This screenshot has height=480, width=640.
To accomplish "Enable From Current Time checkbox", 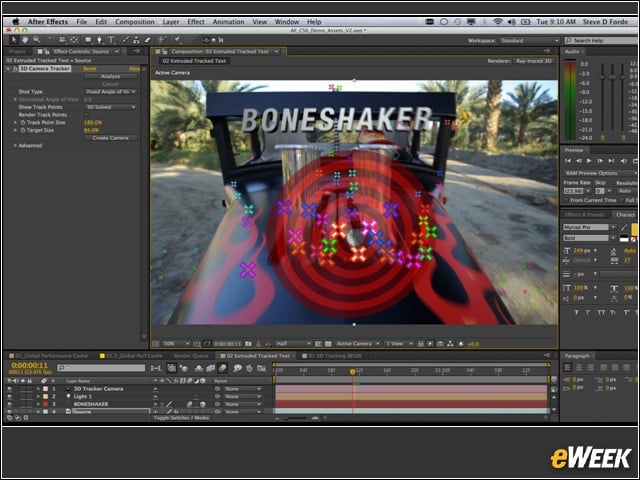I will tap(566, 200).
